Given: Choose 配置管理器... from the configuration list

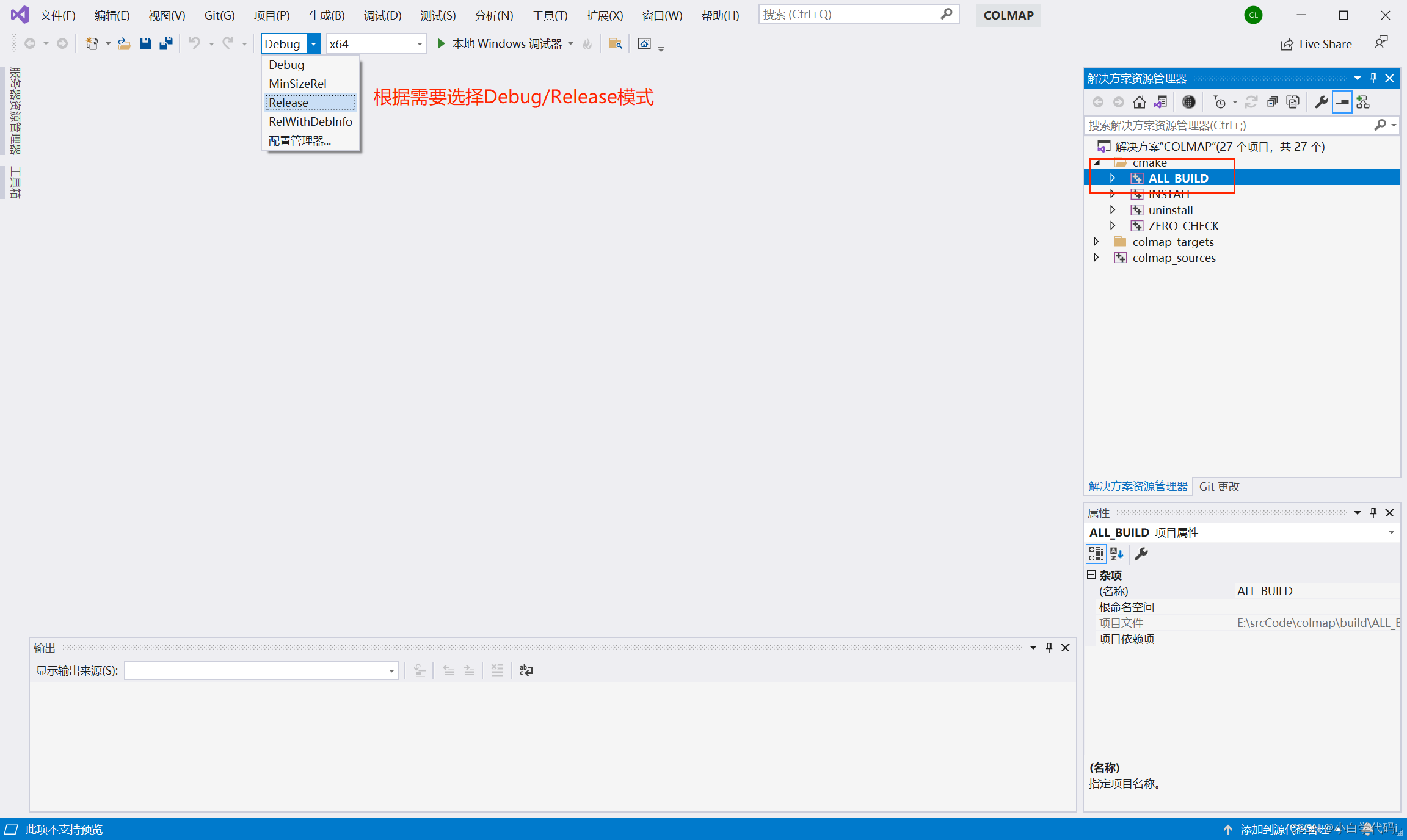Looking at the screenshot, I should (x=299, y=140).
